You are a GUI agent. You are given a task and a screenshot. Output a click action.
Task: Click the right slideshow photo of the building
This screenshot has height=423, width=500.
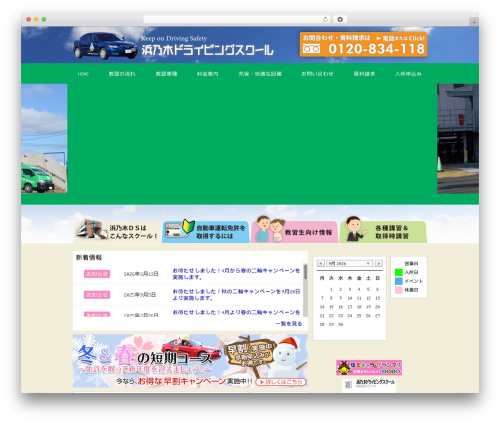[458, 138]
